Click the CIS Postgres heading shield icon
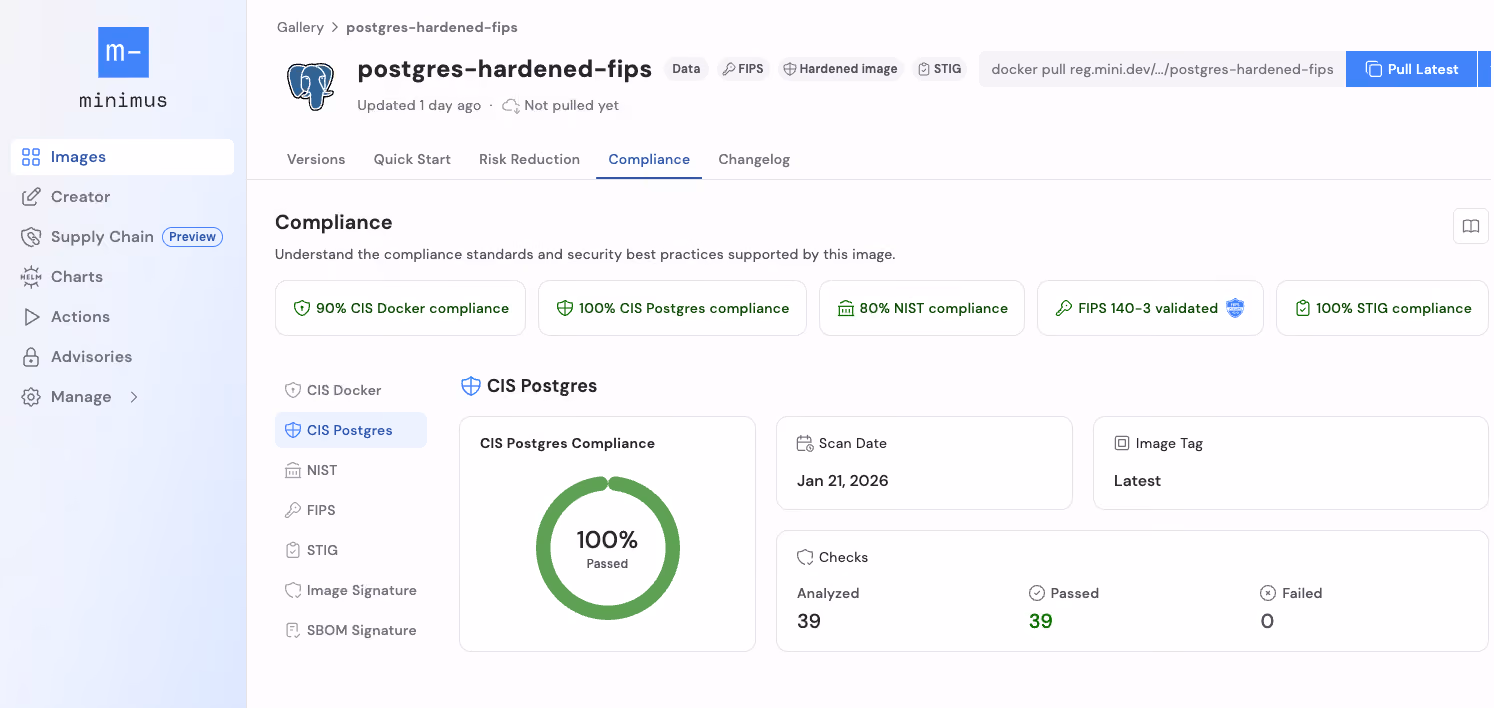1494x708 pixels. 470,386
